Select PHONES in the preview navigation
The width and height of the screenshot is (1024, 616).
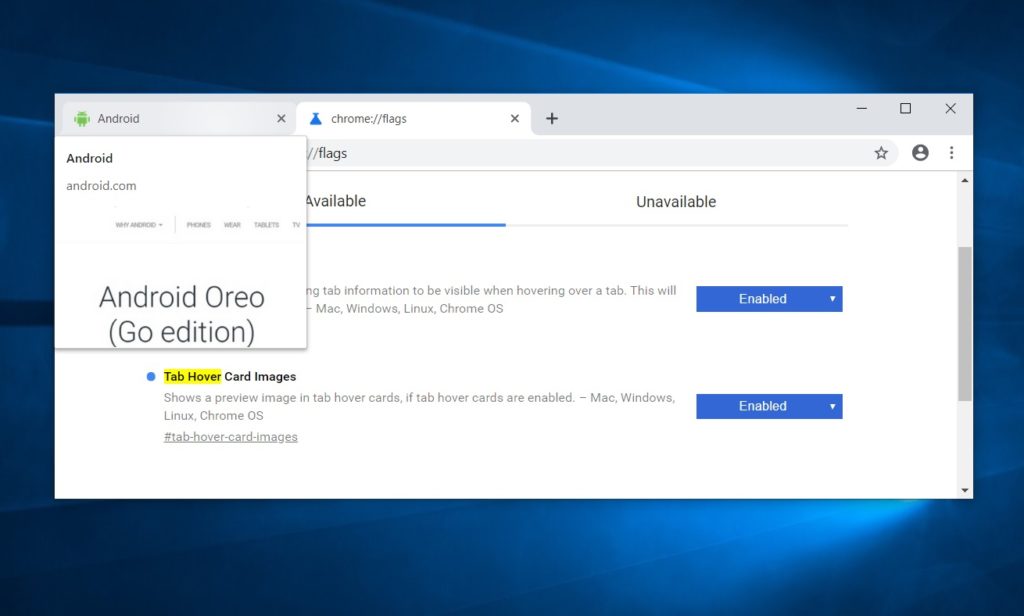[198, 224]
